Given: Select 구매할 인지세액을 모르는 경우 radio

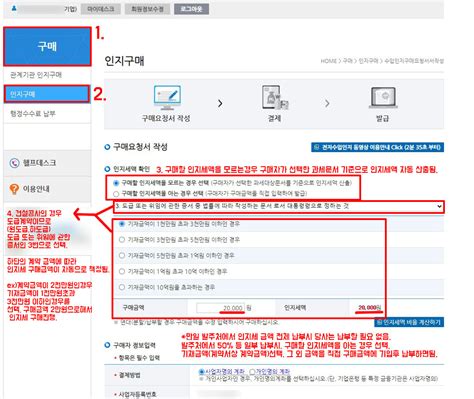Looking at the screenshot, I should [x=116, y=183].
